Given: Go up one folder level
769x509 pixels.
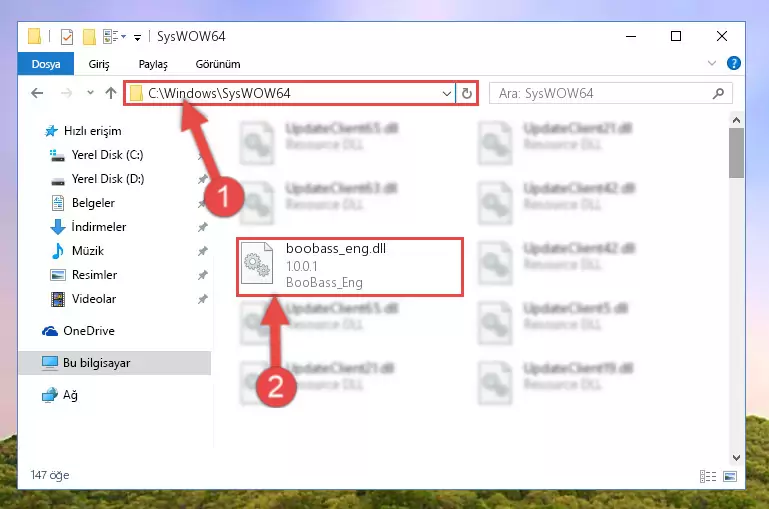Looking at the screenshot, I should pyautogui.click(x=111, y=93).
